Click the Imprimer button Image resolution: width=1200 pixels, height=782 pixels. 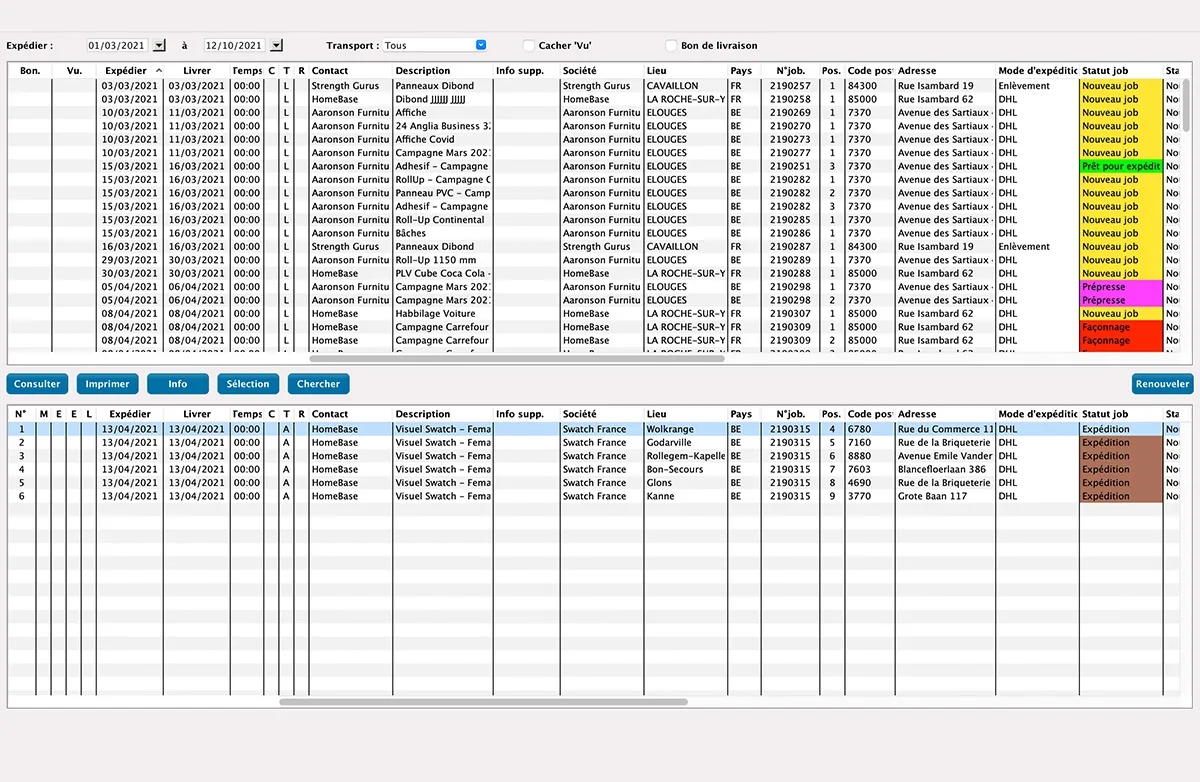[107, 384]
